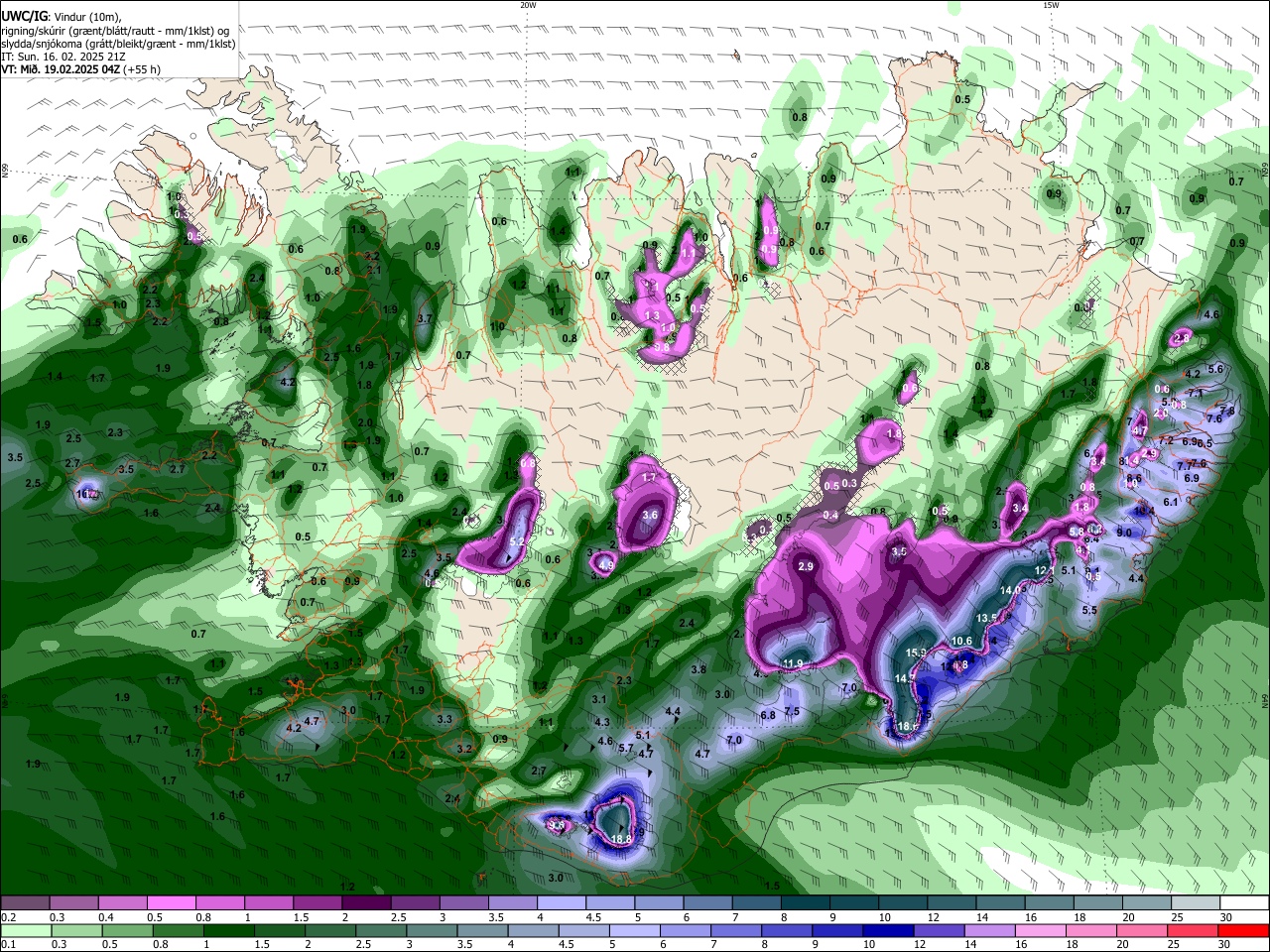Image resolution: width=1270 pixels, height=952 pixels.
Task: Click the '3.7' precipitation value
Action: click(426, 318)
